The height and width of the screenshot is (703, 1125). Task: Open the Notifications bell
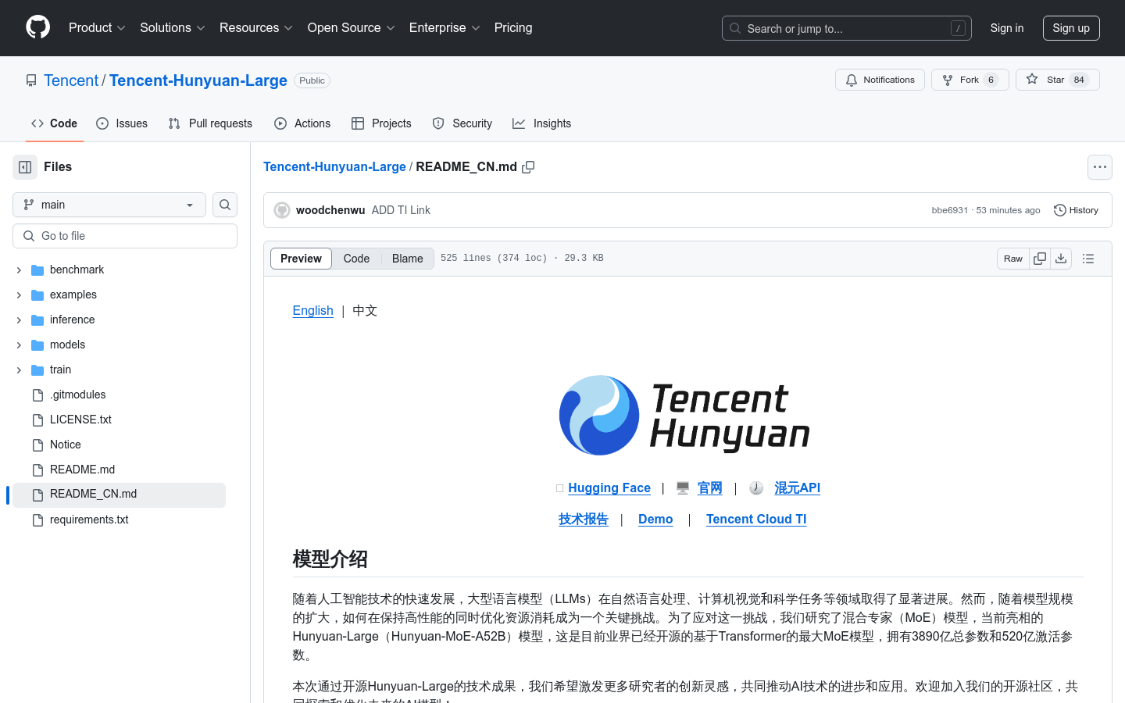(x=879, y=79)
